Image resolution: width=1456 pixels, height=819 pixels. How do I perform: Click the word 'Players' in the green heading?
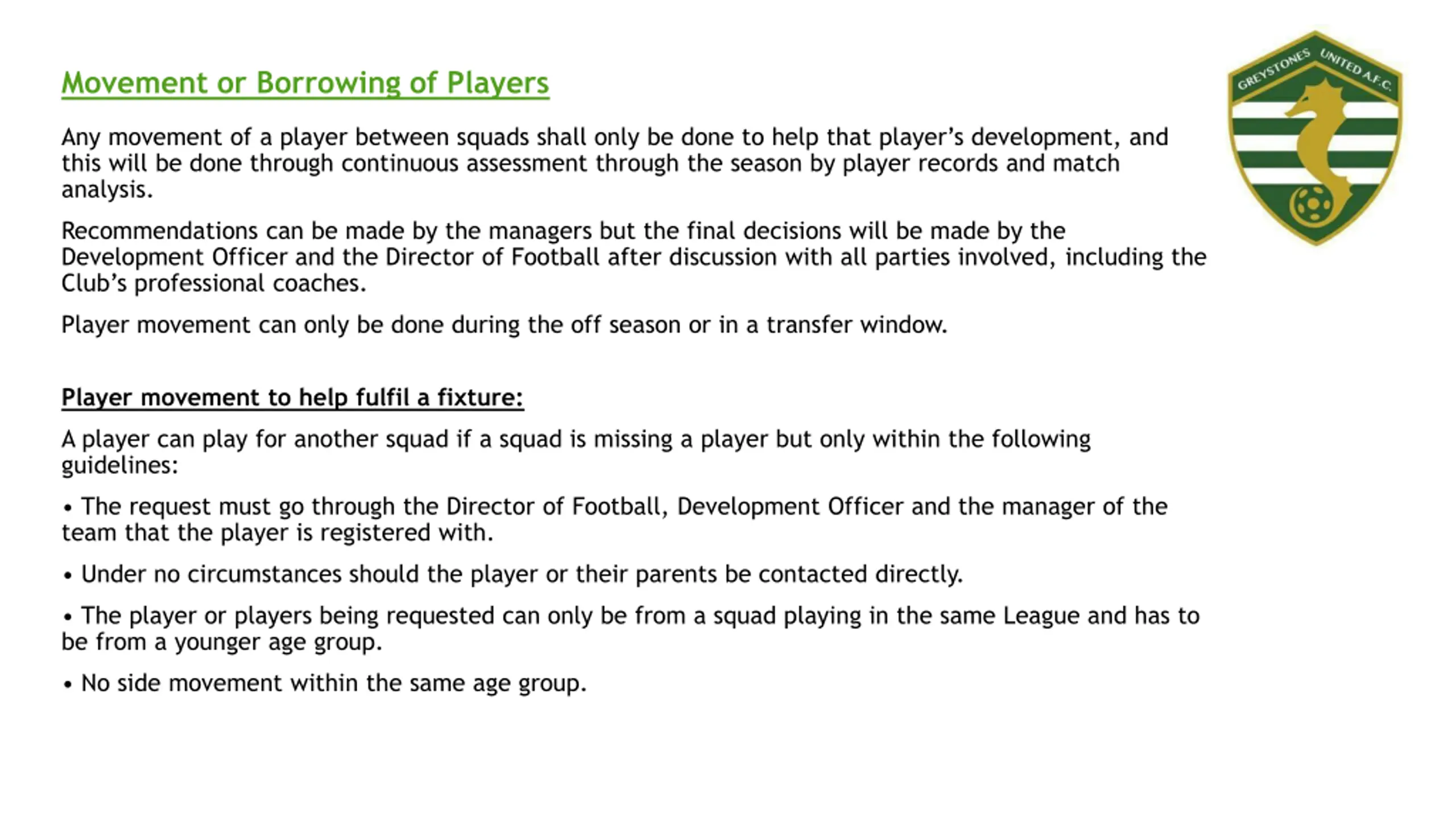pyautogui.click(x=498, y=84)
